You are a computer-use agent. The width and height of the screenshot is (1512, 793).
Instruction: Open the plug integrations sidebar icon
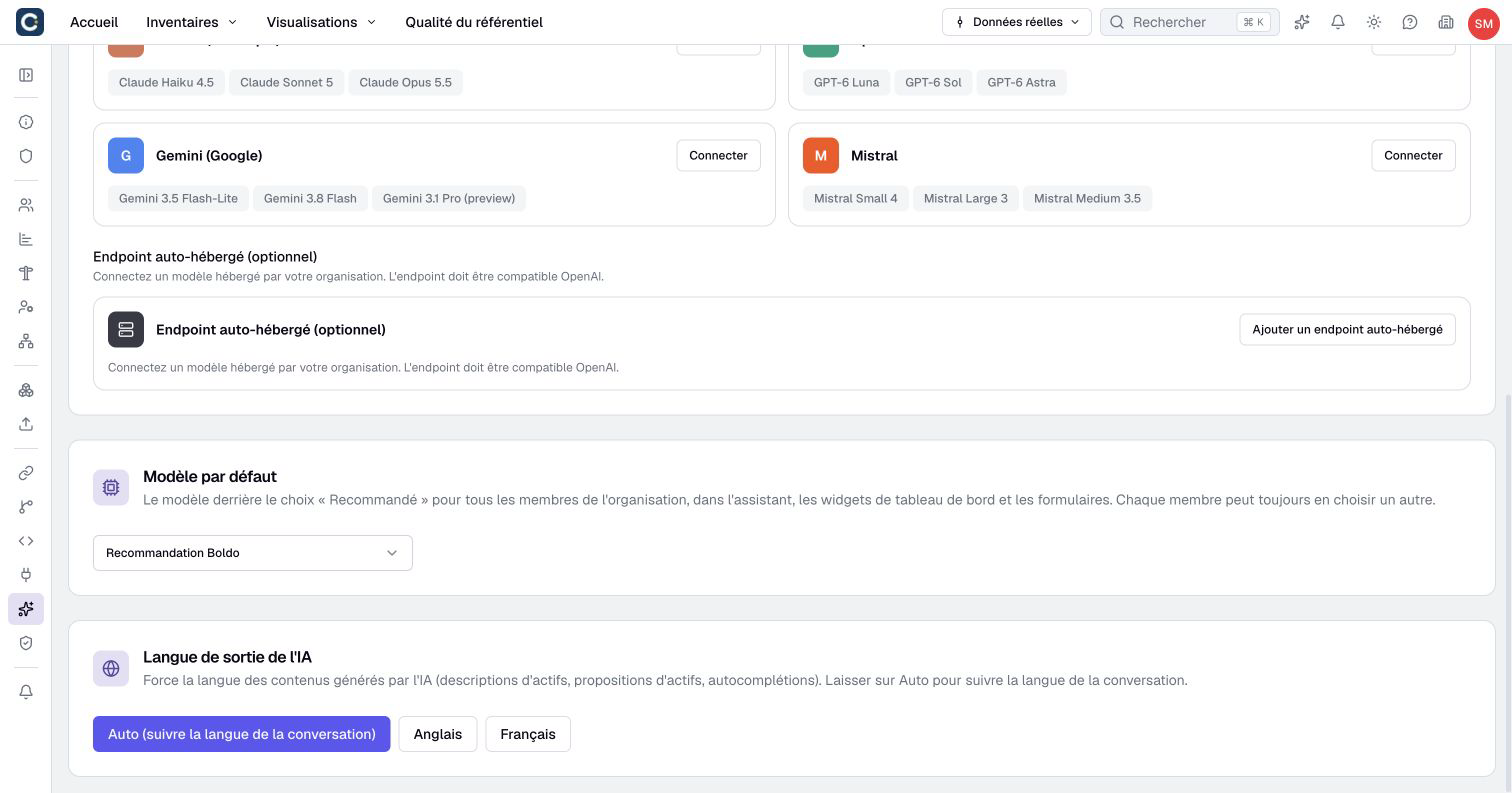click(26, 575)
